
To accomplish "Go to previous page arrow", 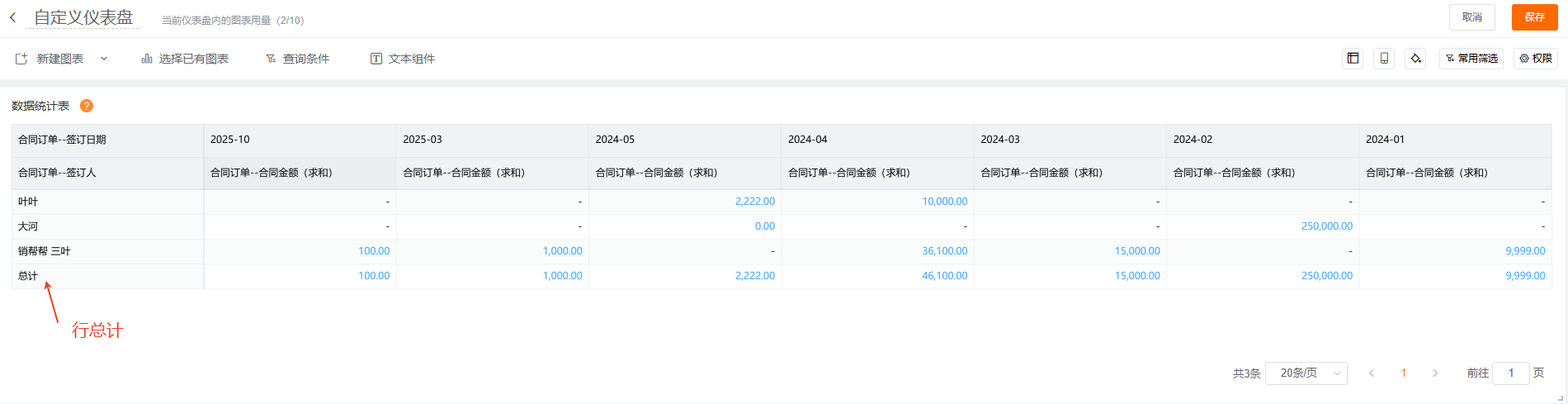I will 1372,373.
